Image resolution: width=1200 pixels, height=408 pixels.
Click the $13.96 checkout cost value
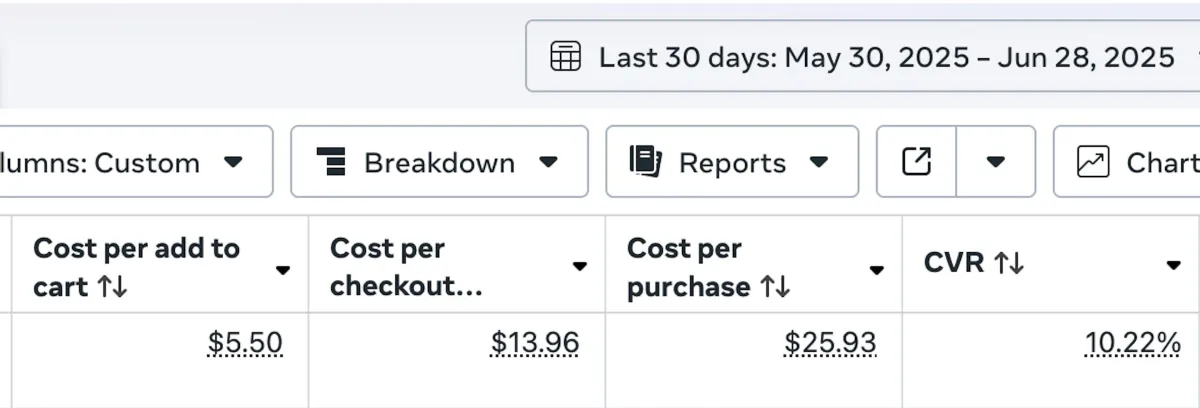pyautogui.click(x=535, y=344)
